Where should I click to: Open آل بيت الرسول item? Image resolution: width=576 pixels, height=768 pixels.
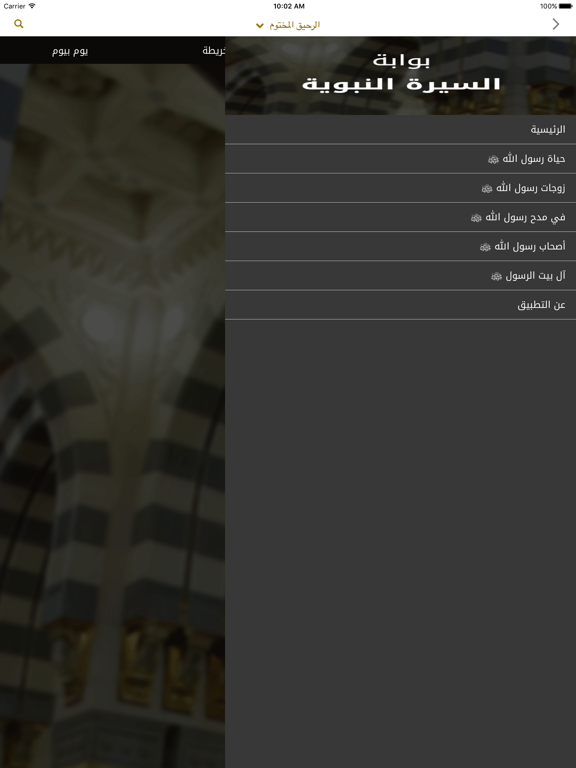400,276
